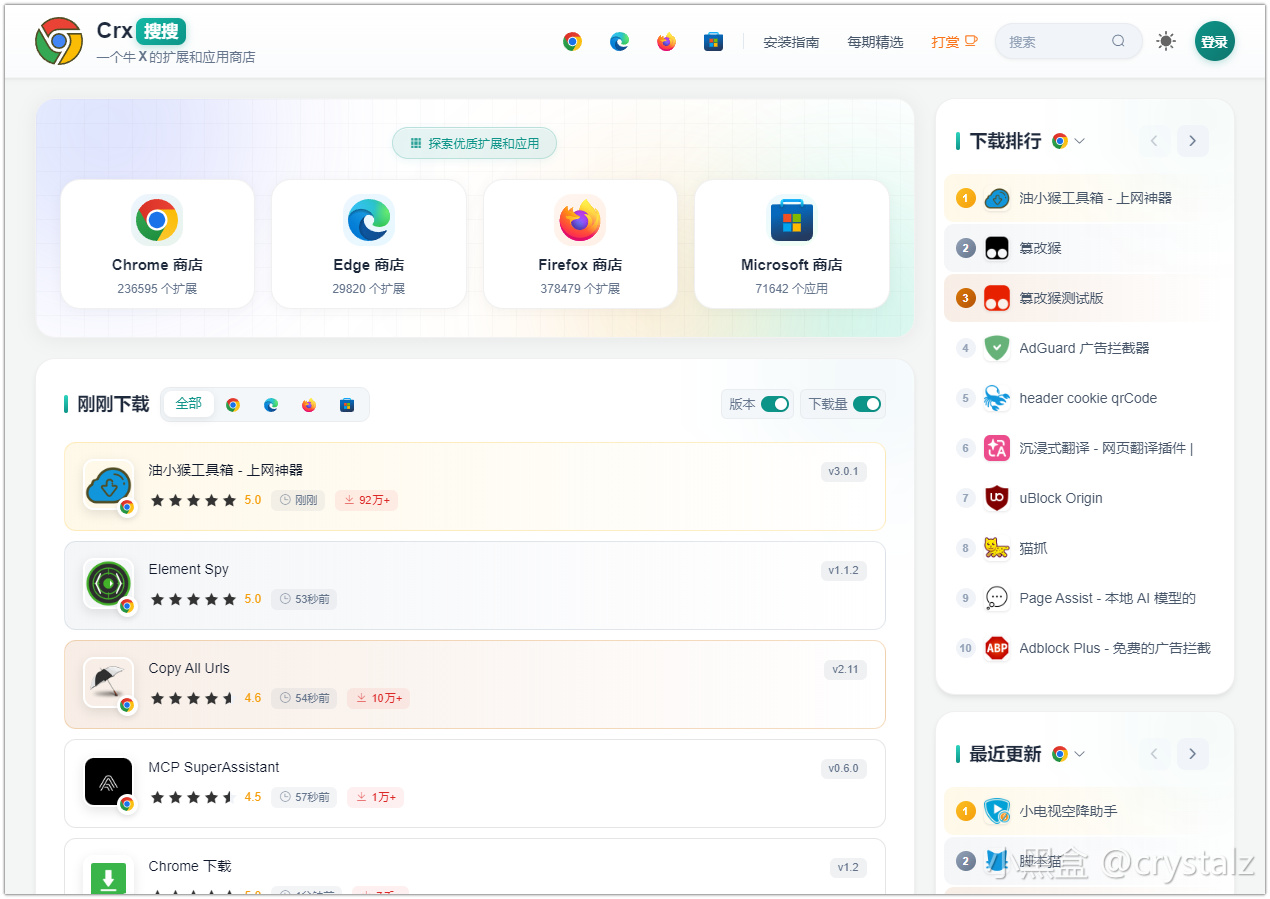Click the 打赏 link
This screenshot has width=1270, height=899.
[x=954, y=42]
